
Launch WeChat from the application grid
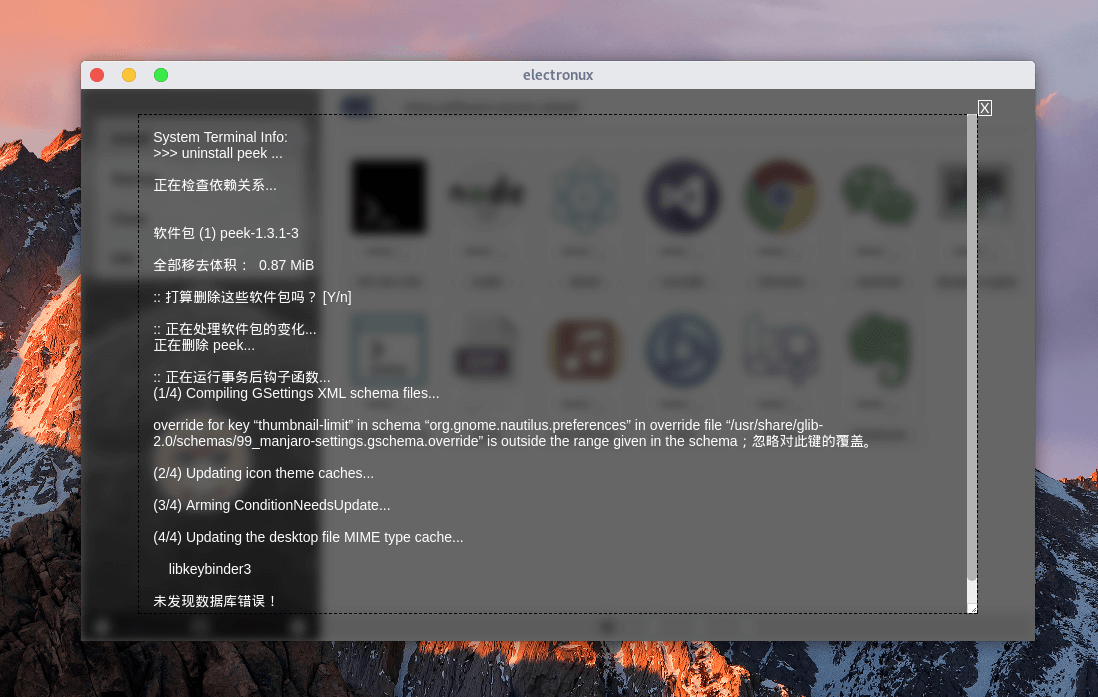(x=879, y=197)
